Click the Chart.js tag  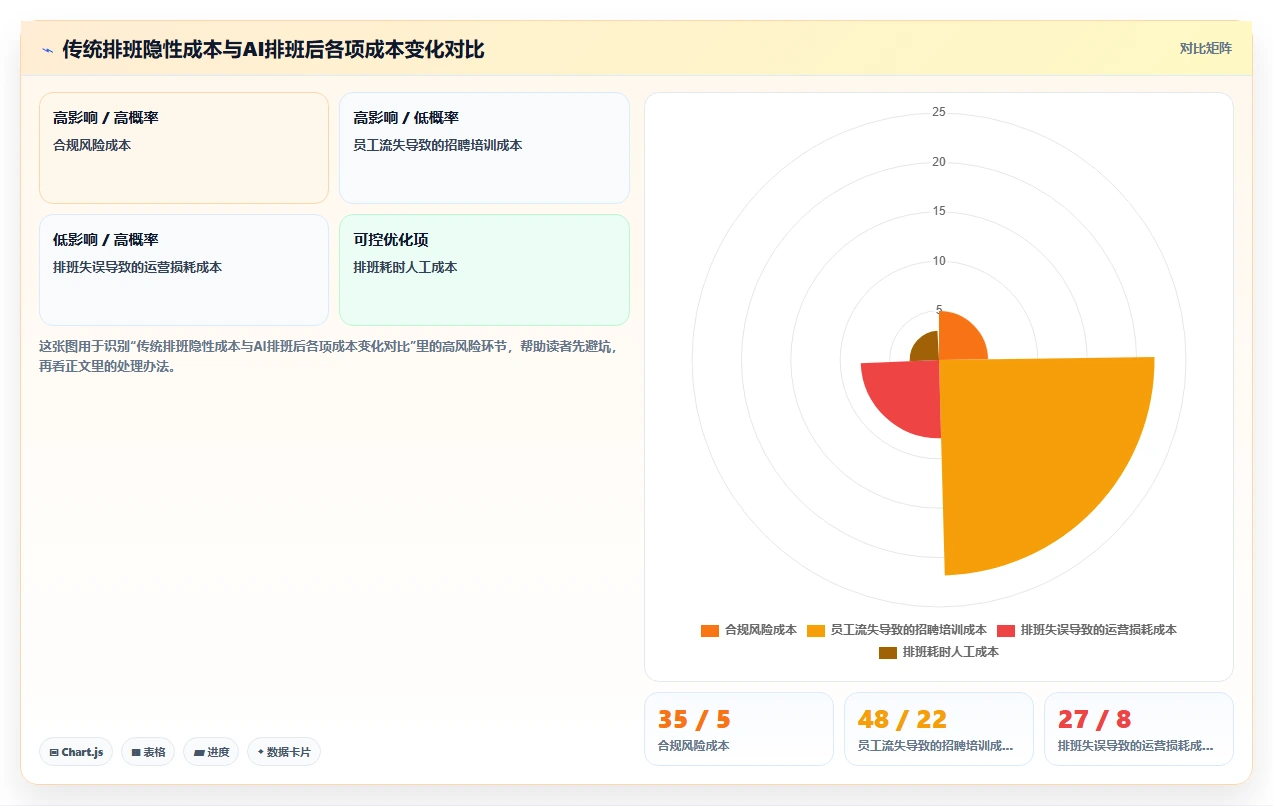76,752
